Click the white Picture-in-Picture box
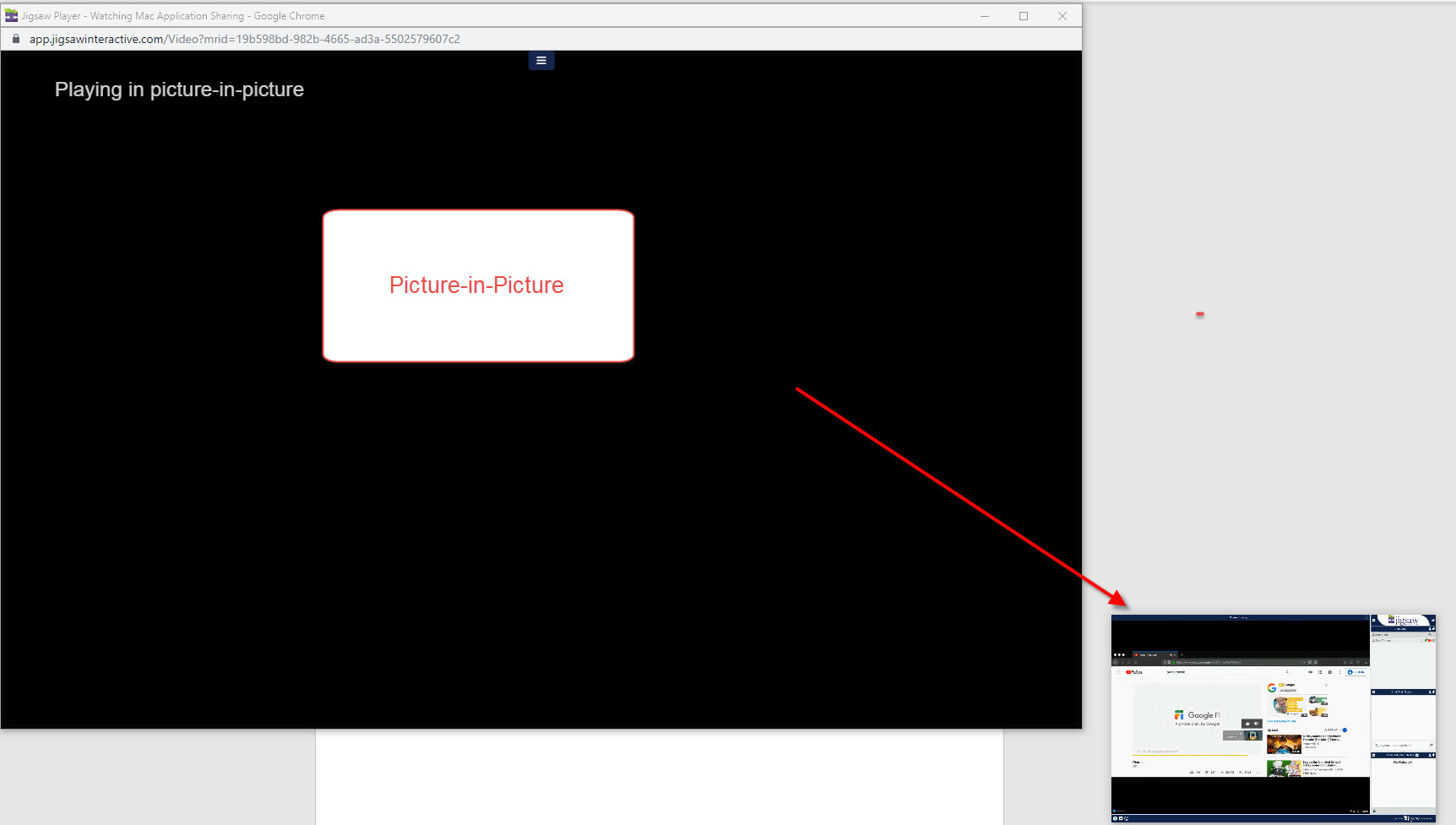1456x825 pixels. click(x=478, y=285)
